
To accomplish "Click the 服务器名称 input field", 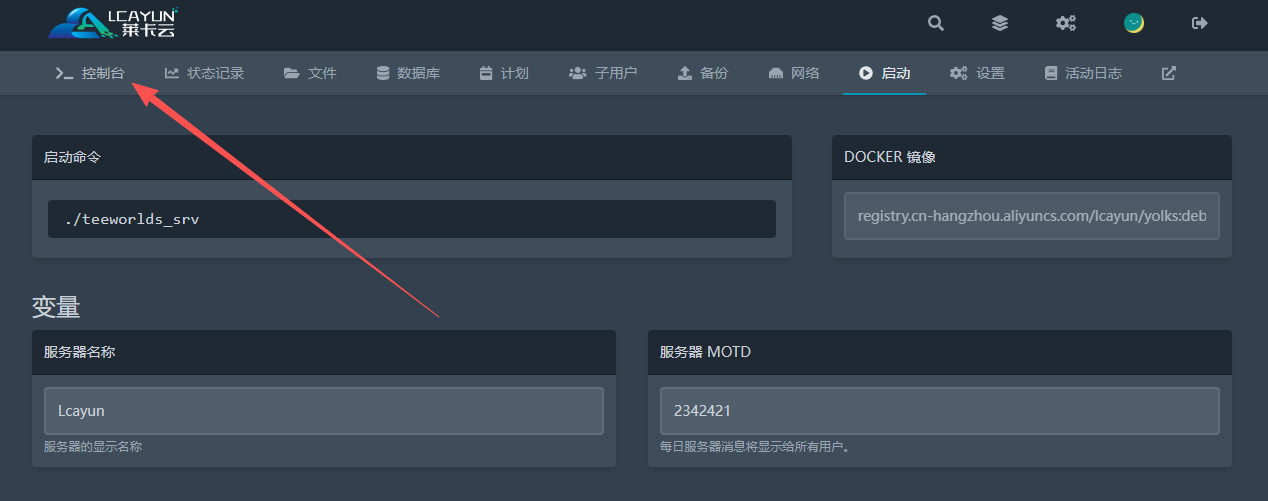I will pyautogui.click(x=323, y=411).
